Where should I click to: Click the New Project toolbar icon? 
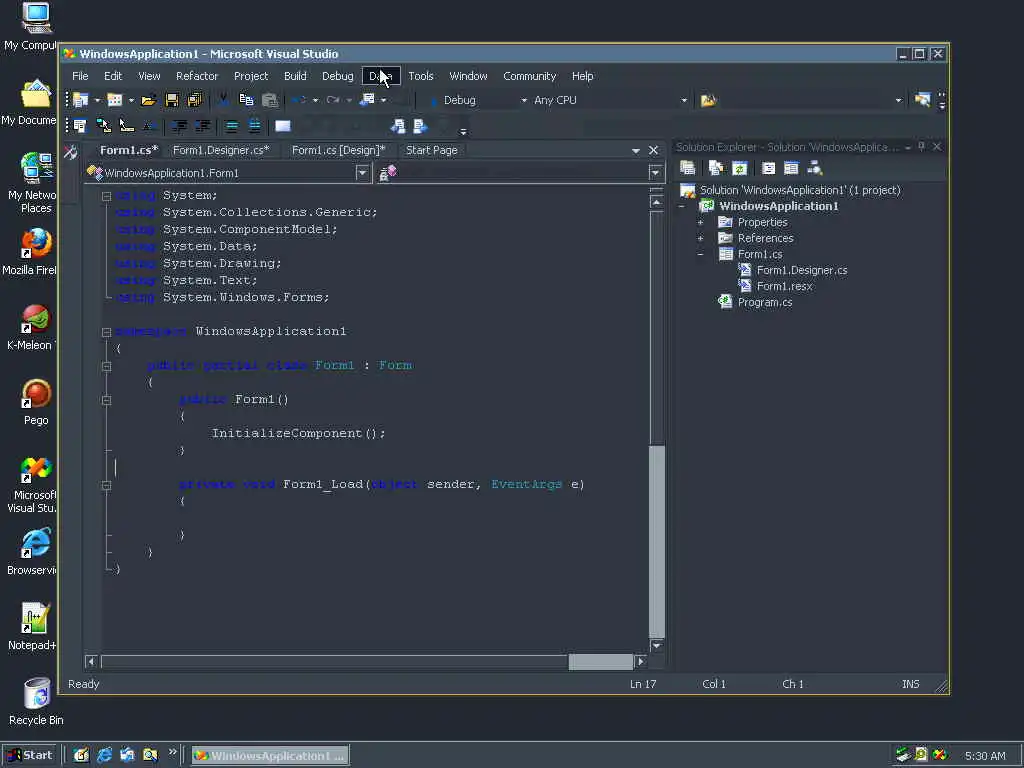tap(80, 100)
